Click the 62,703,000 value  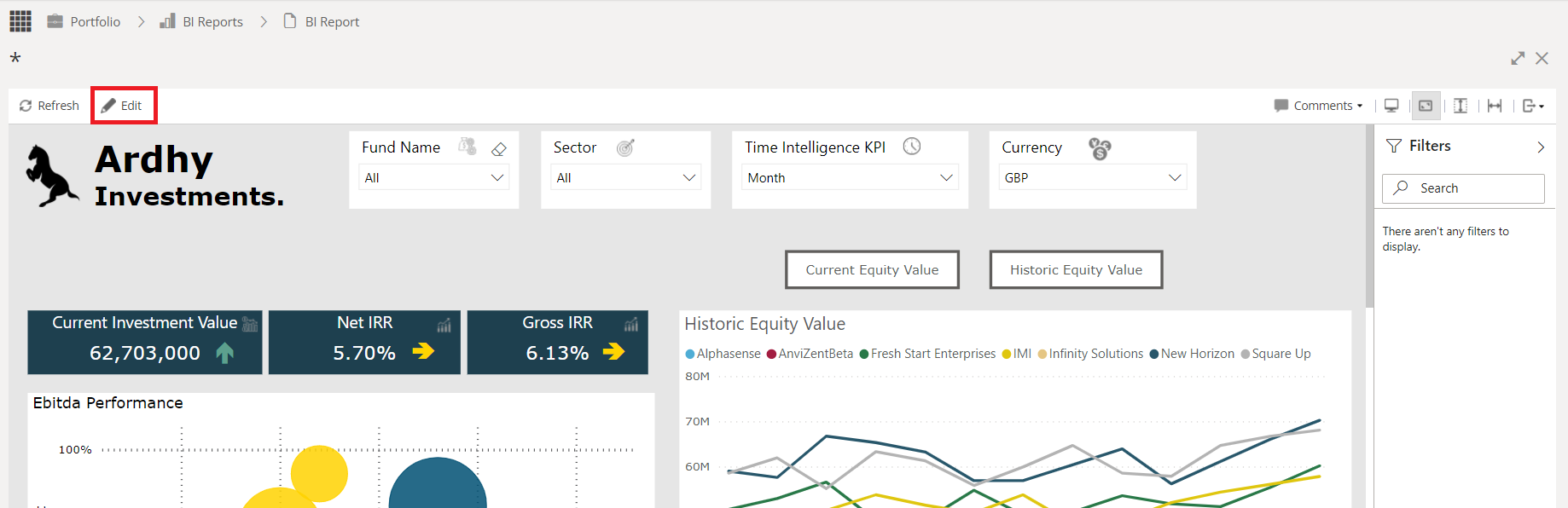(145, 353)
